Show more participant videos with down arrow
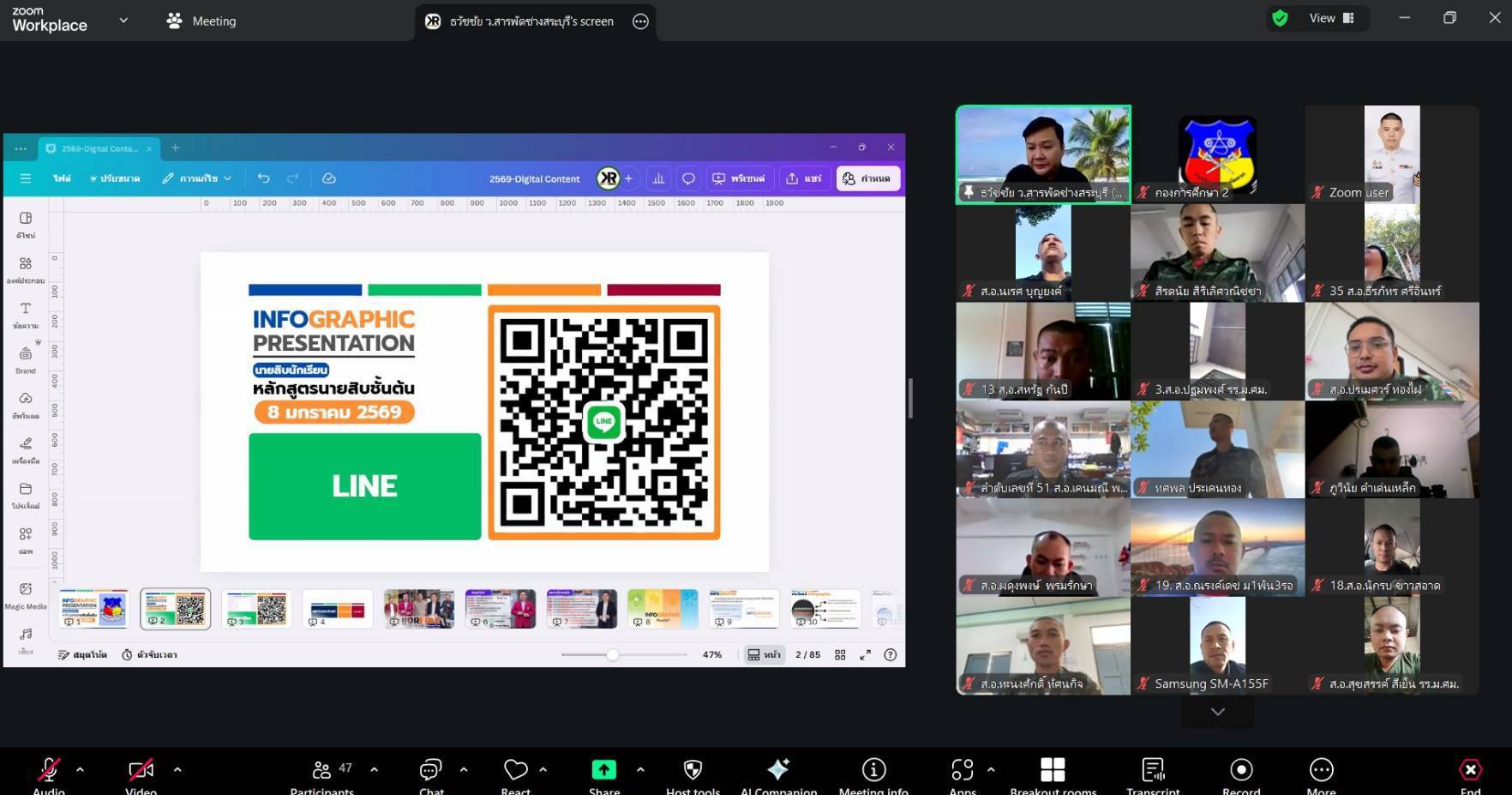This screenshot has height=795, width=1512. [1217, 712]
